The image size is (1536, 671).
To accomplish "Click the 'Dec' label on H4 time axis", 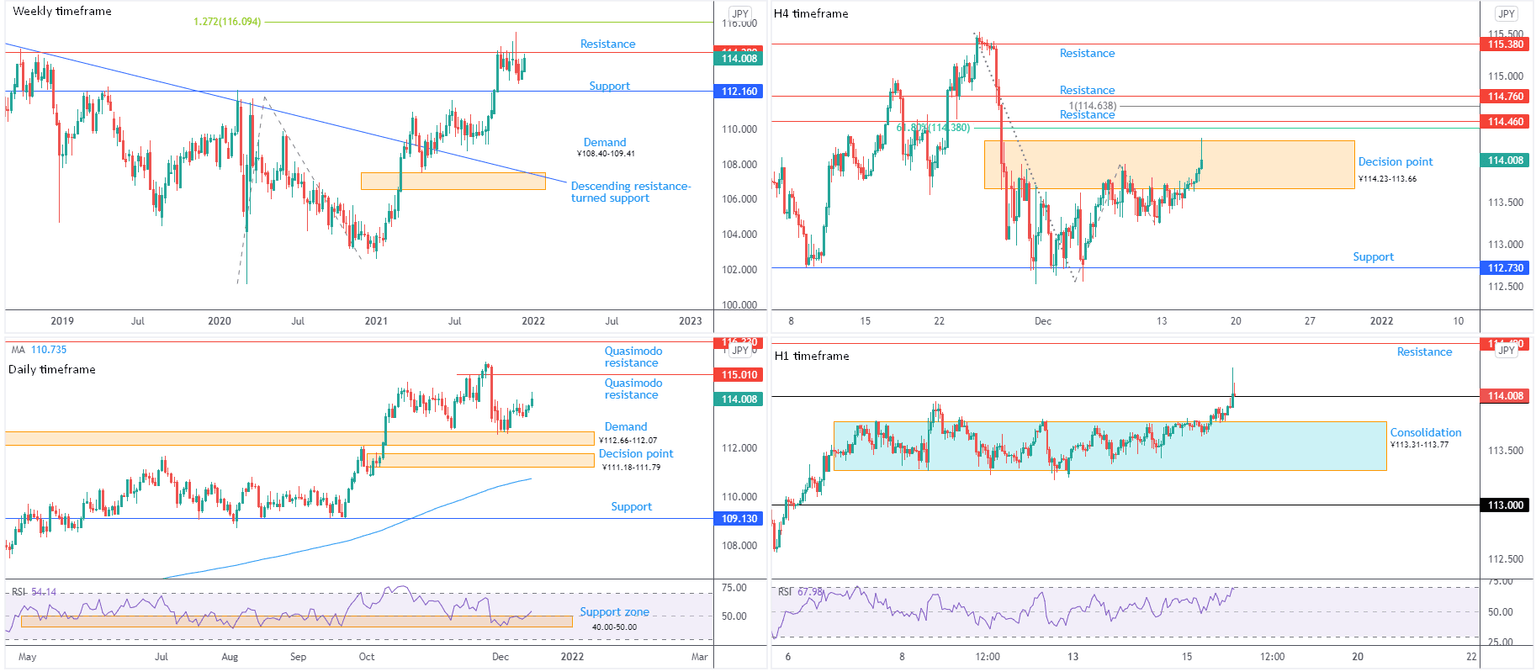I will 1043,321.
